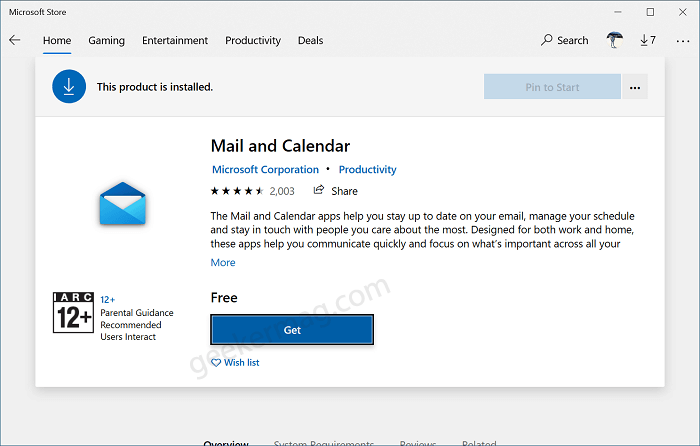This screenshot has height=446, width=700.
Task: Click Pin to Start button
Action: 552,87
